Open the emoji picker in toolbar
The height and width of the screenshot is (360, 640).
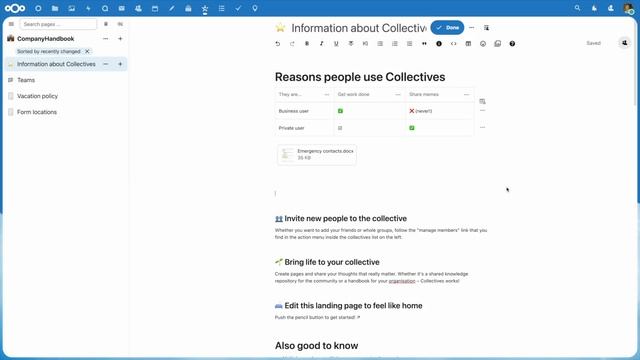pos(483,44)
